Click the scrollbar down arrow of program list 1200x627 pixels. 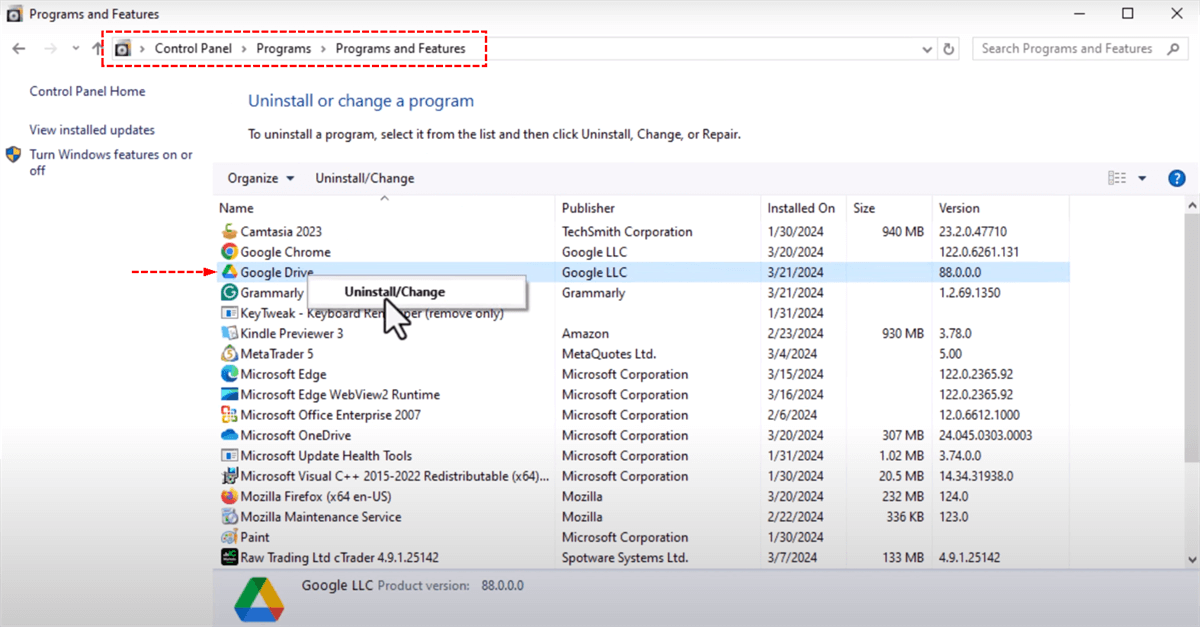tap(1191, 559)
